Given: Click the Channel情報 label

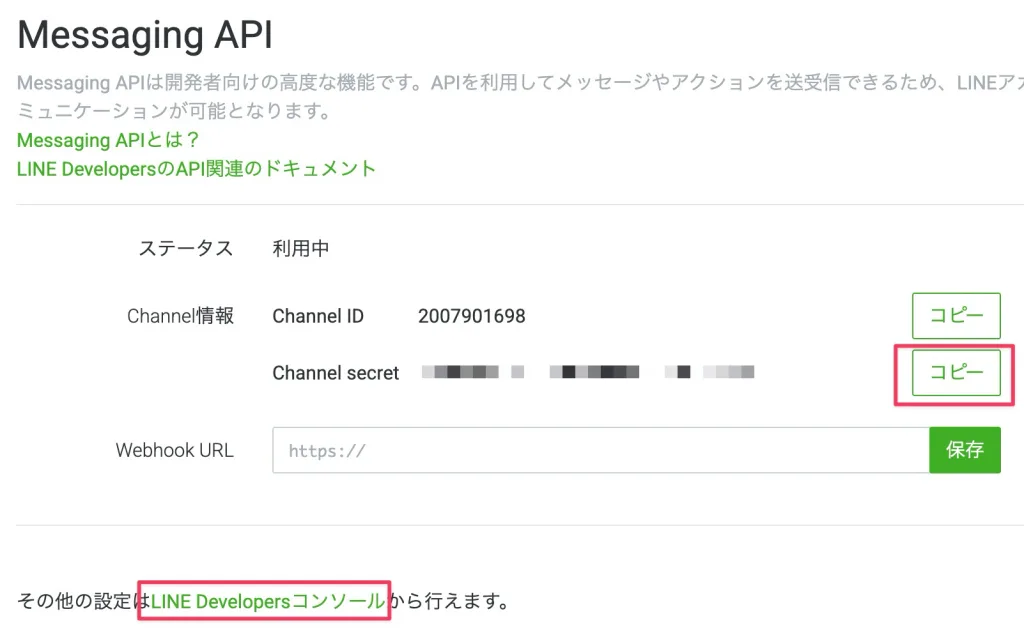Looking at the screenshot, I should (180, 316).
